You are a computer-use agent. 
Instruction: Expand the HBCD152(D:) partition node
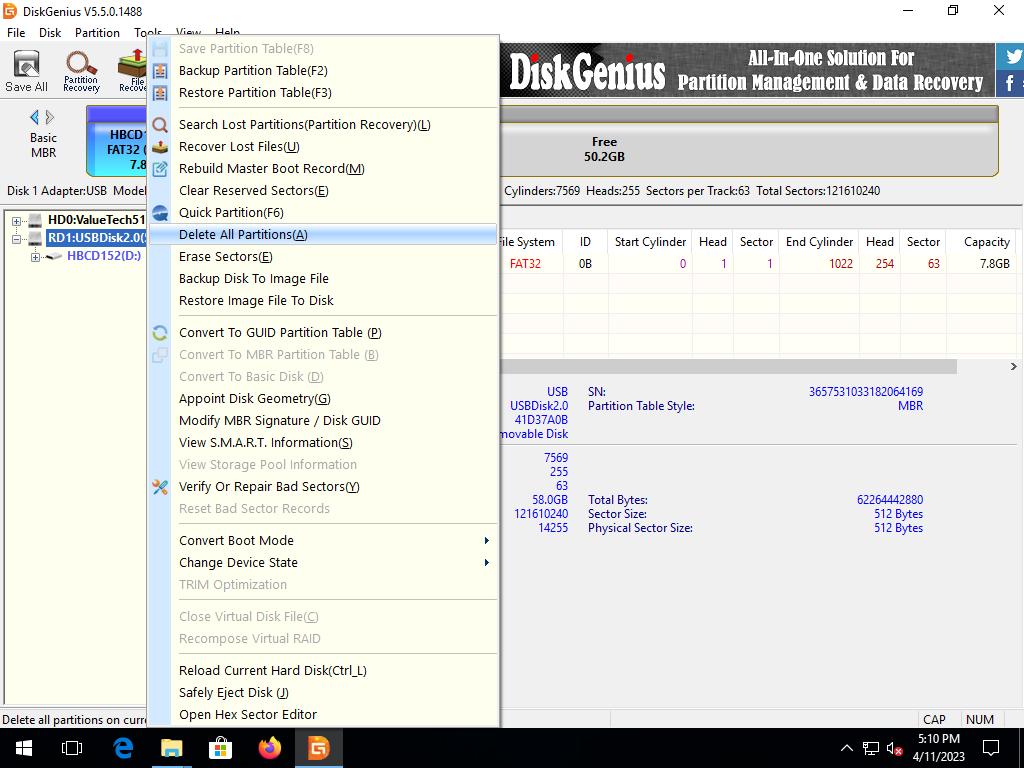(x=35, y=257)
